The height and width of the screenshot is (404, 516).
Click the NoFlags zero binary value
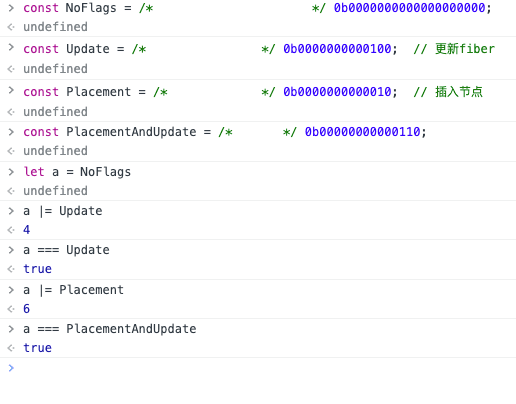pyautogui.click(x=409, y=8)
